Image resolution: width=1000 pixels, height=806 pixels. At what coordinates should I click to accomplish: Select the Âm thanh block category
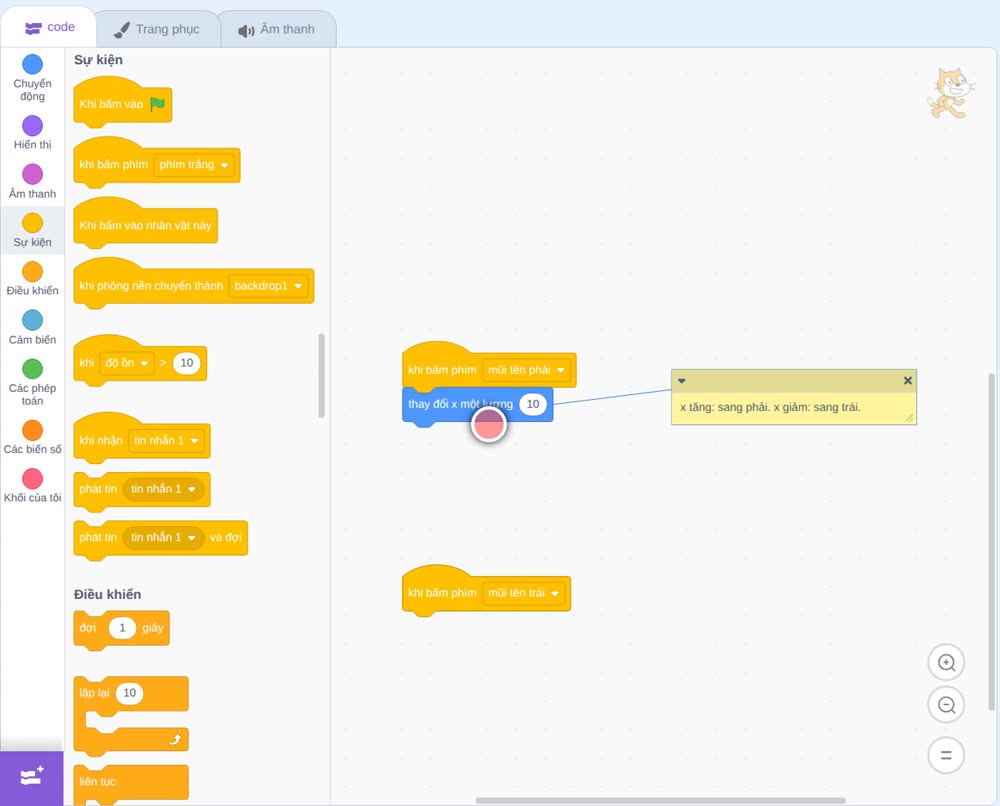click(x=32, y=182)
